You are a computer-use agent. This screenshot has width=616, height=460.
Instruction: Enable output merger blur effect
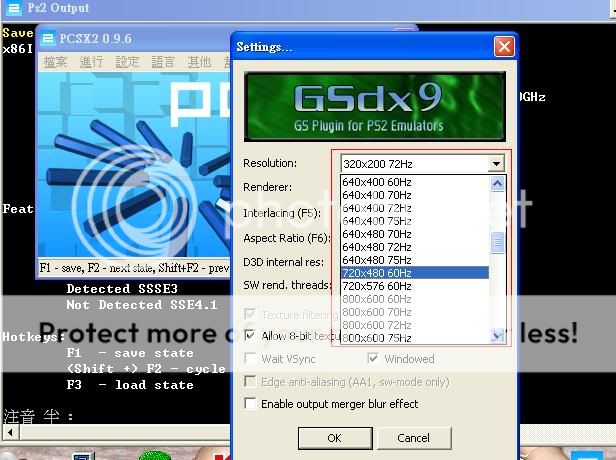click(250, 403)
